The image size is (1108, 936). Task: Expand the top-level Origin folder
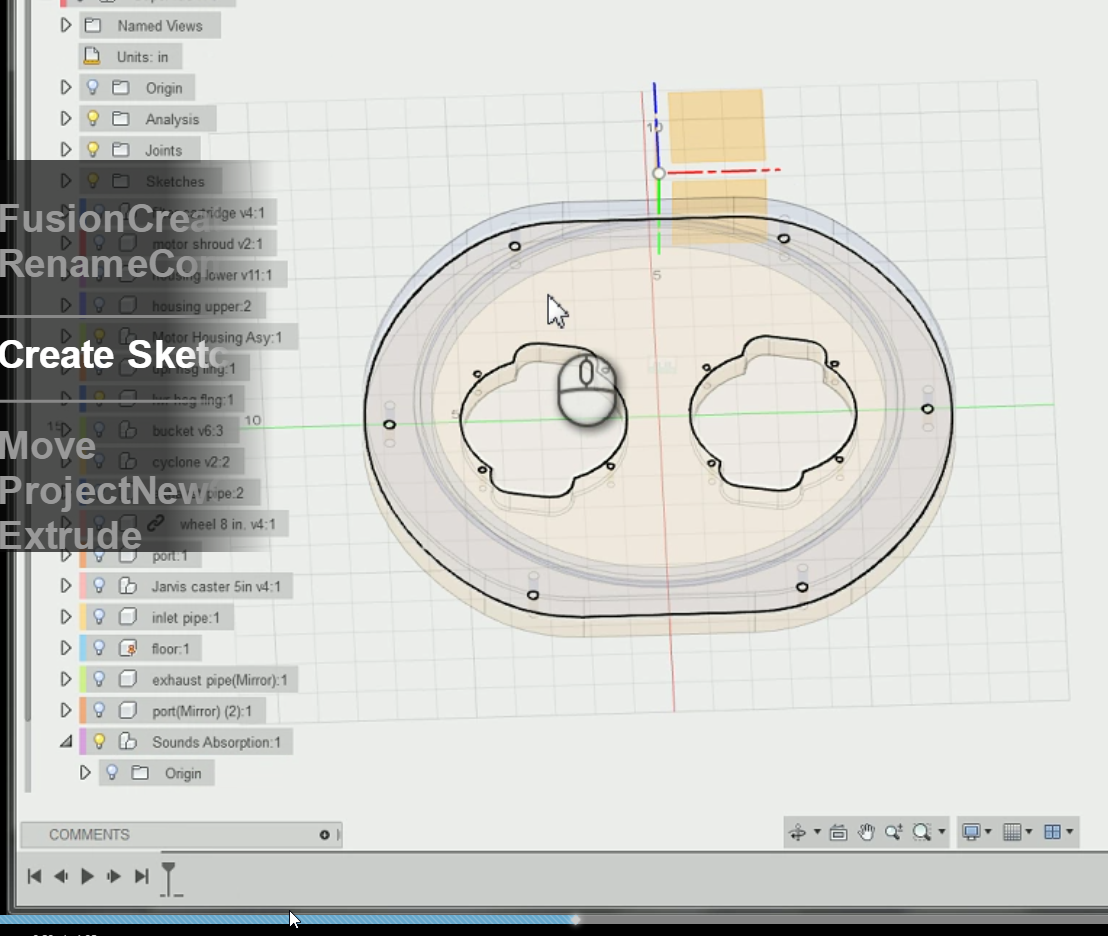(x=66, y=88)
